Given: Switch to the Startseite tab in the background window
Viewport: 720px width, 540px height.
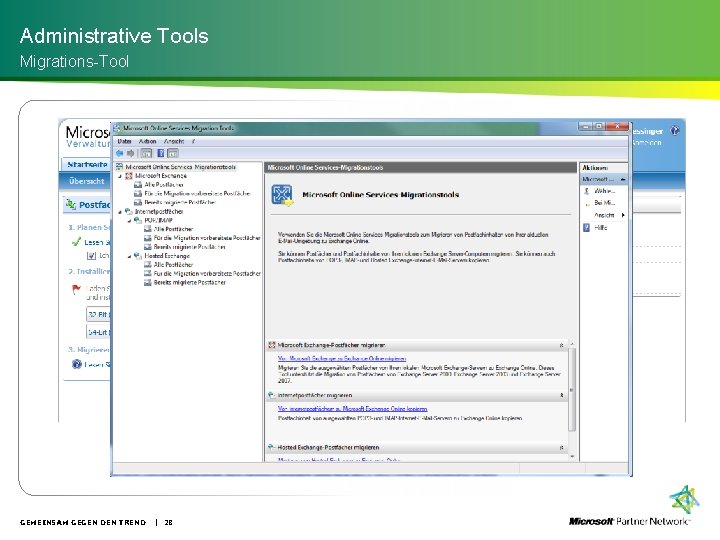Looking at the screenshot, I should pyautogui.click(x=86, y=164).
